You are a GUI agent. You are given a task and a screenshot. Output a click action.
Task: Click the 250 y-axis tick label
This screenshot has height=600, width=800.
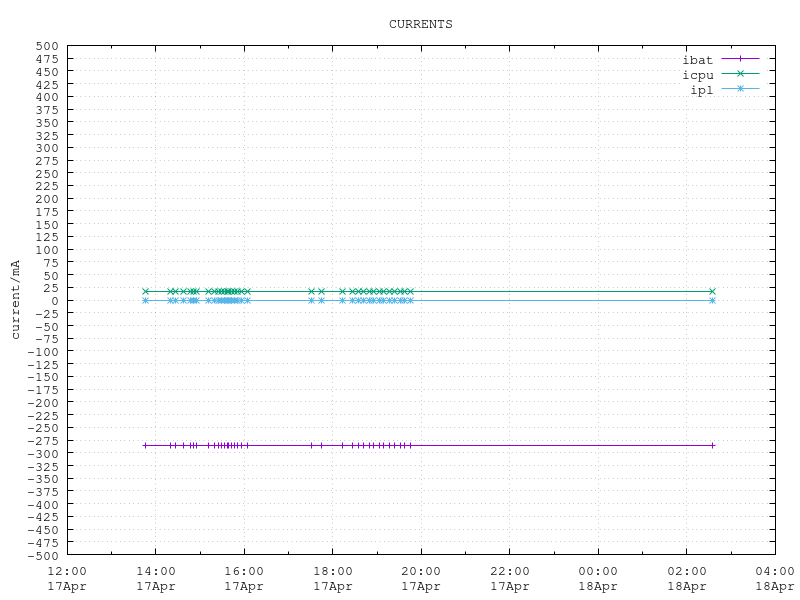(x=47, y=173)
